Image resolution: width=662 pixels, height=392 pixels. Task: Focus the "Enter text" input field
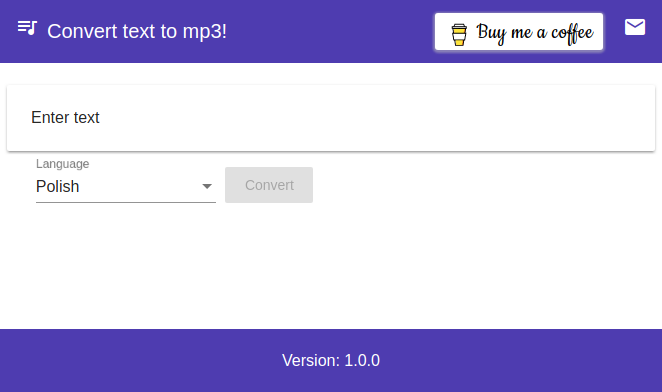tap(331, 118)
